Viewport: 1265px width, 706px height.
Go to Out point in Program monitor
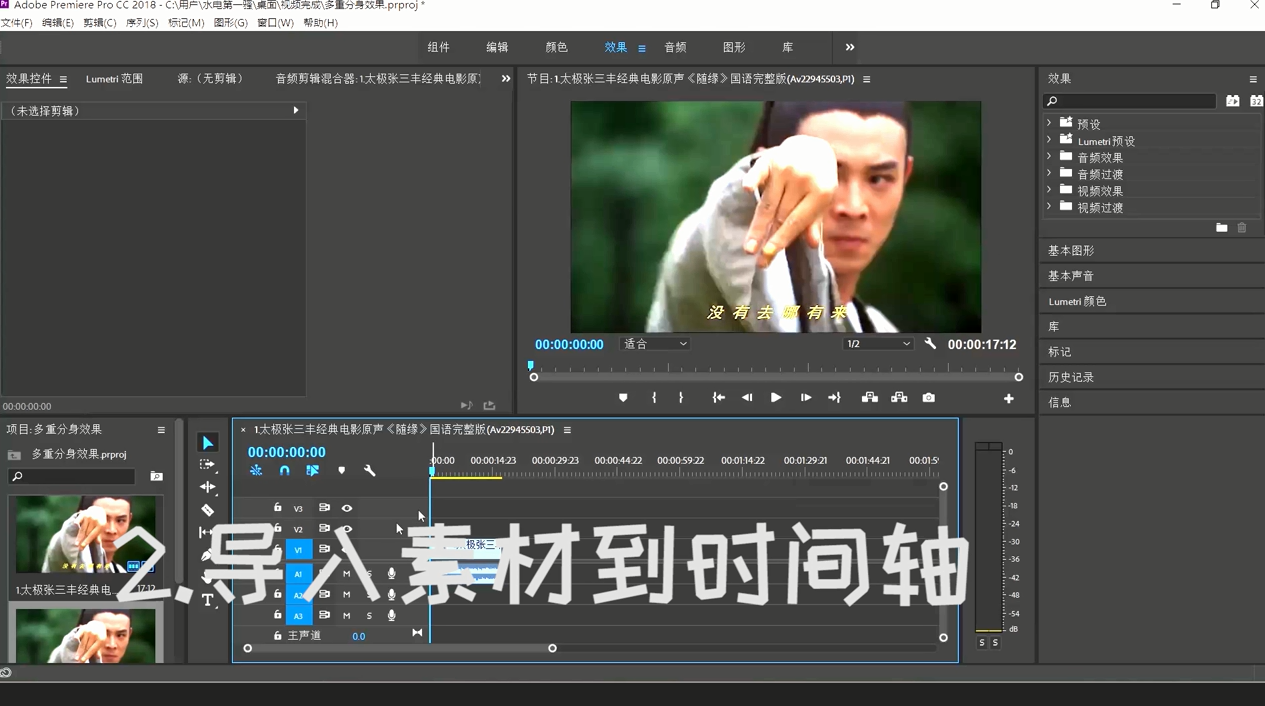tap(834, 398)
